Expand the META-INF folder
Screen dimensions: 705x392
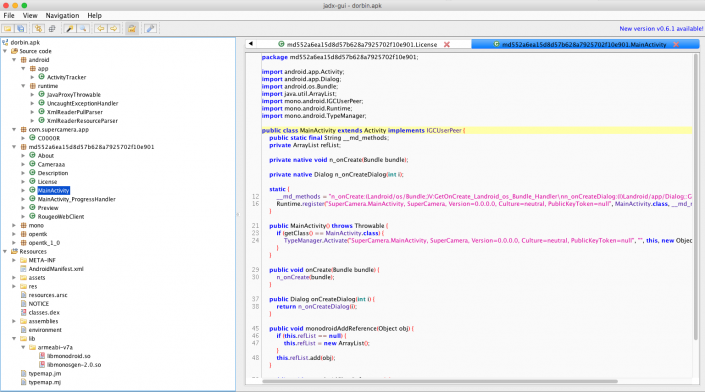[14, 260]
